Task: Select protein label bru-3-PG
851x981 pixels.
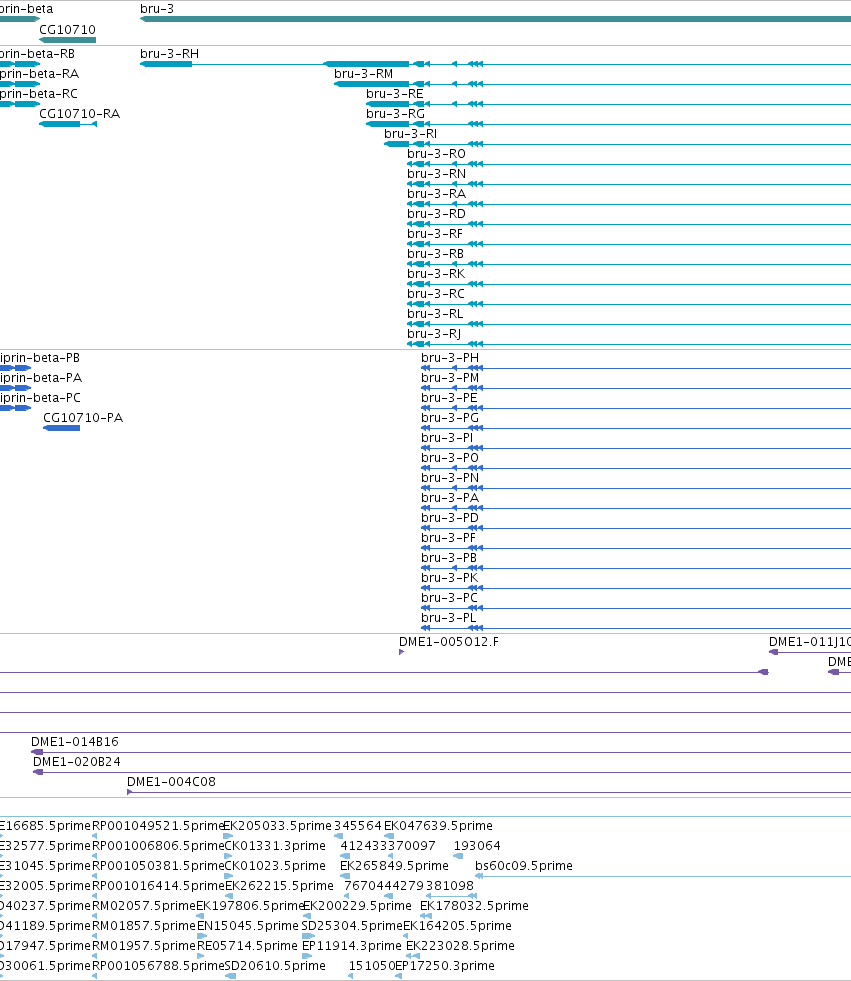Action: 450,418
